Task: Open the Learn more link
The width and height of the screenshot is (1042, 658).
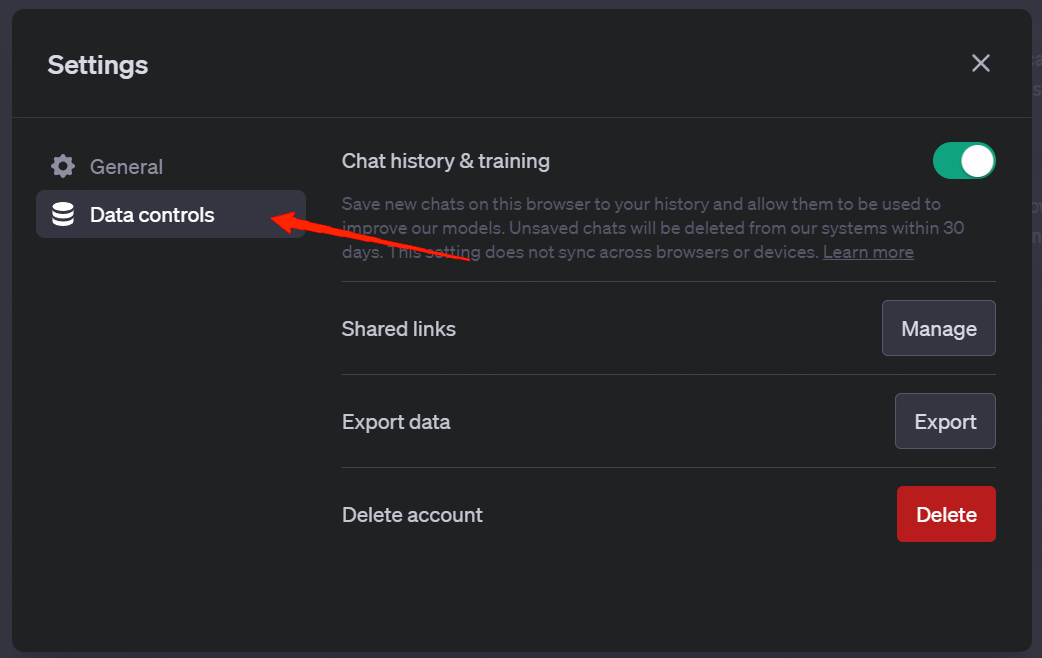Action: point(867,251)
